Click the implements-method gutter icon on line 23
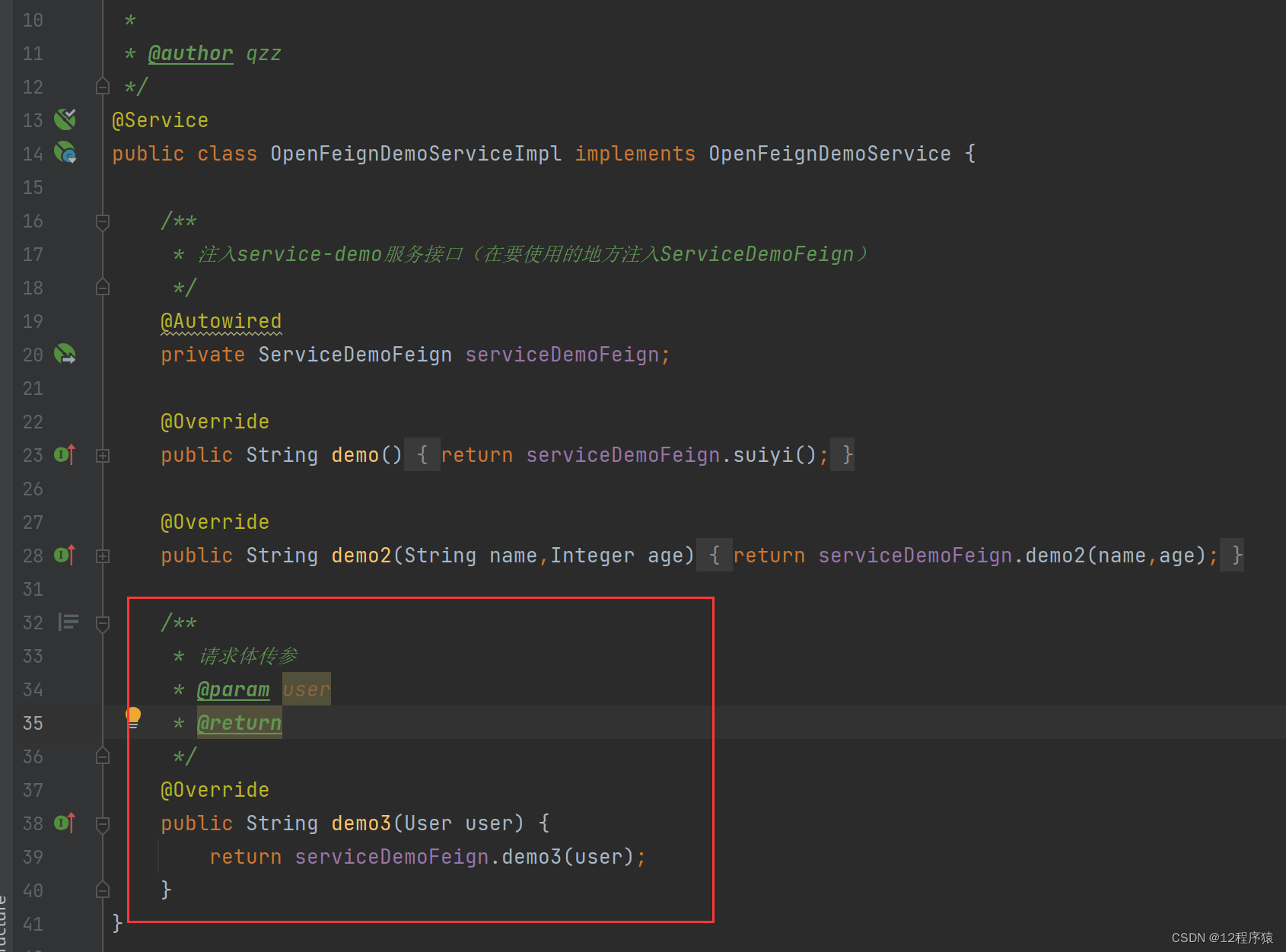Viewport: 1286px width, 952px height. (x=65, y=454)
